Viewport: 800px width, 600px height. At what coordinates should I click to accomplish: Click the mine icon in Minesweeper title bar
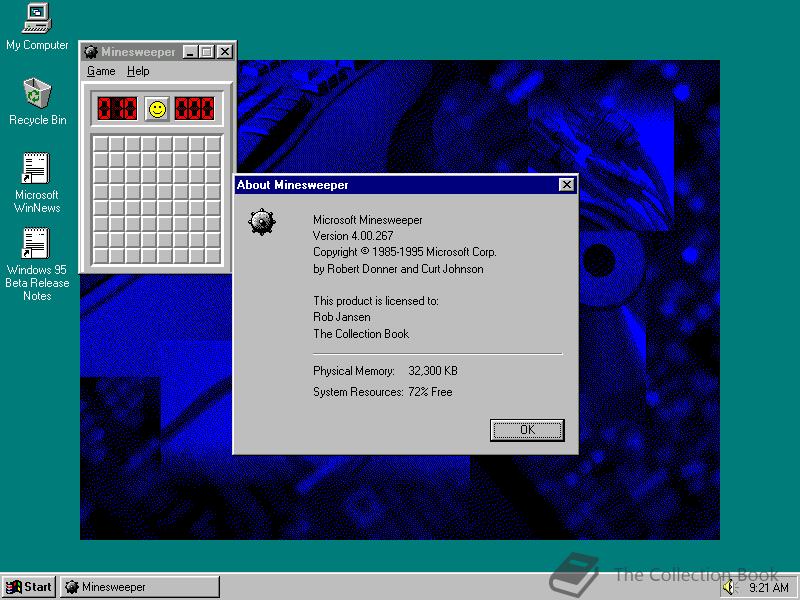tap(91, 52)
